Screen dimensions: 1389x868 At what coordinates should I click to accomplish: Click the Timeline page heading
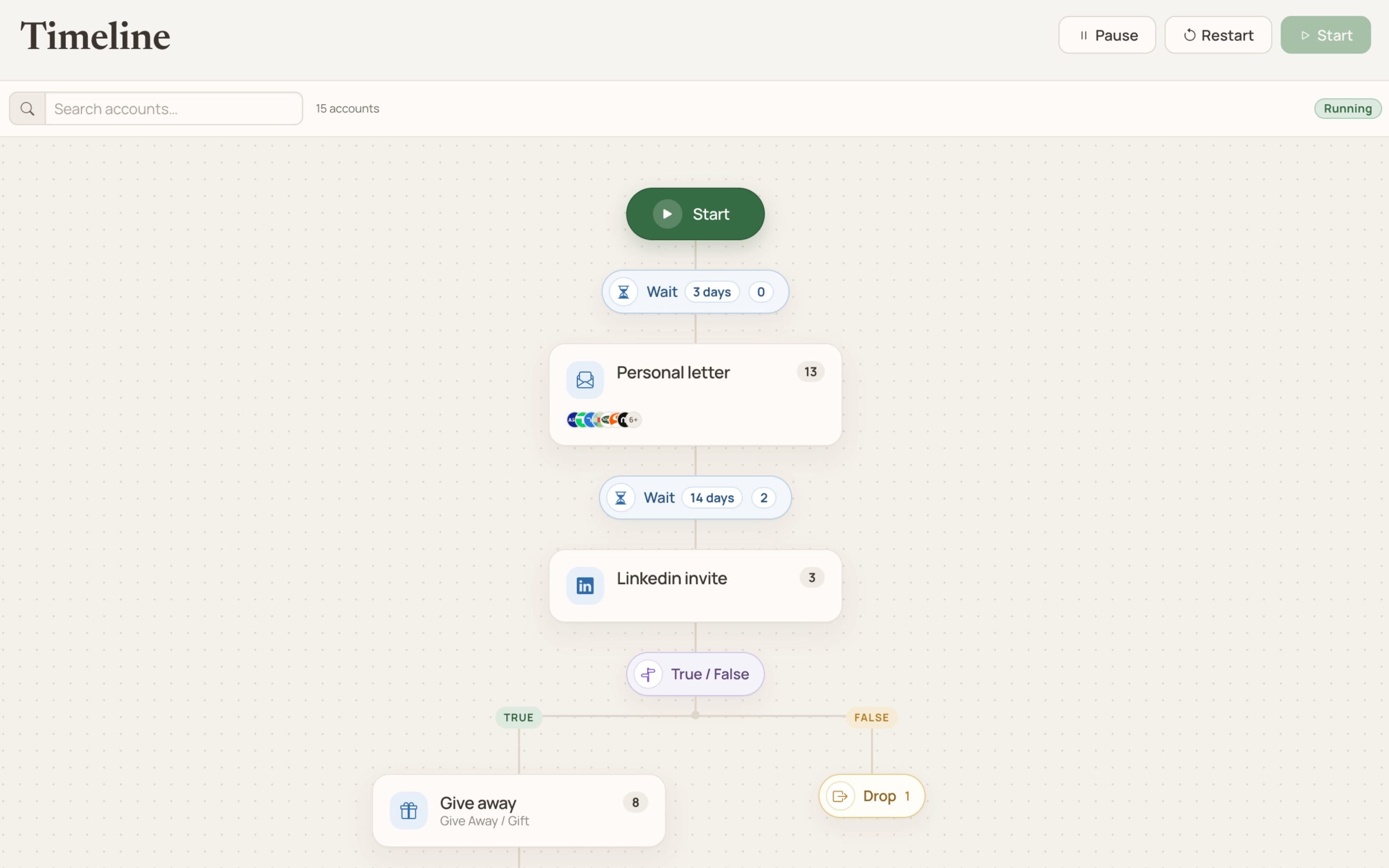click(95, 36)
